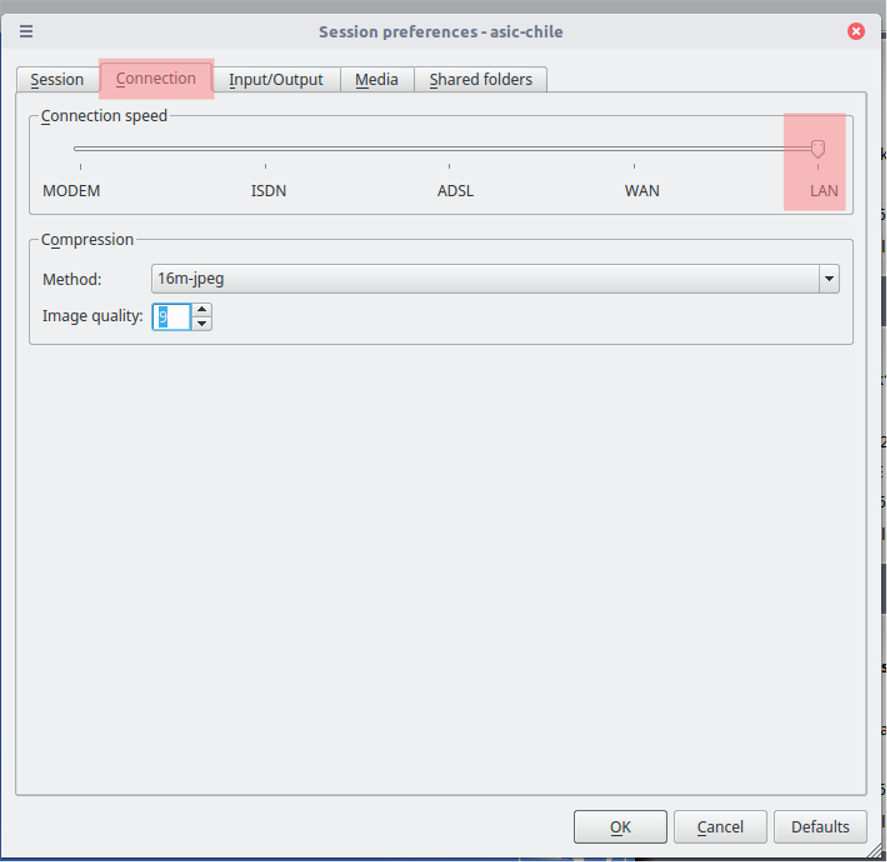Set connection speed to ISDN

[265, 148]
